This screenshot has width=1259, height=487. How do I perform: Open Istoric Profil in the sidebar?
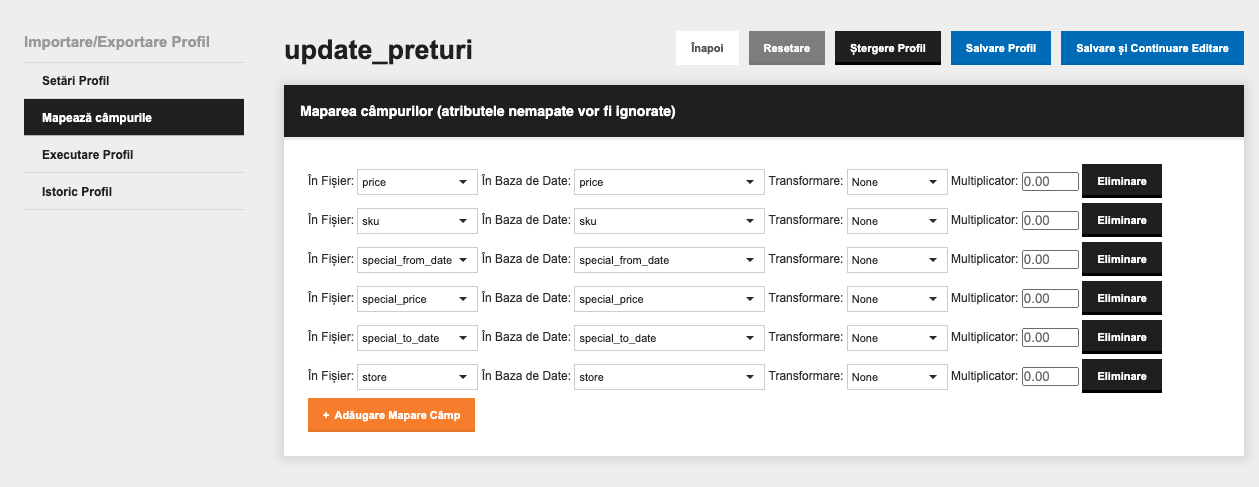tap(134, 191)
